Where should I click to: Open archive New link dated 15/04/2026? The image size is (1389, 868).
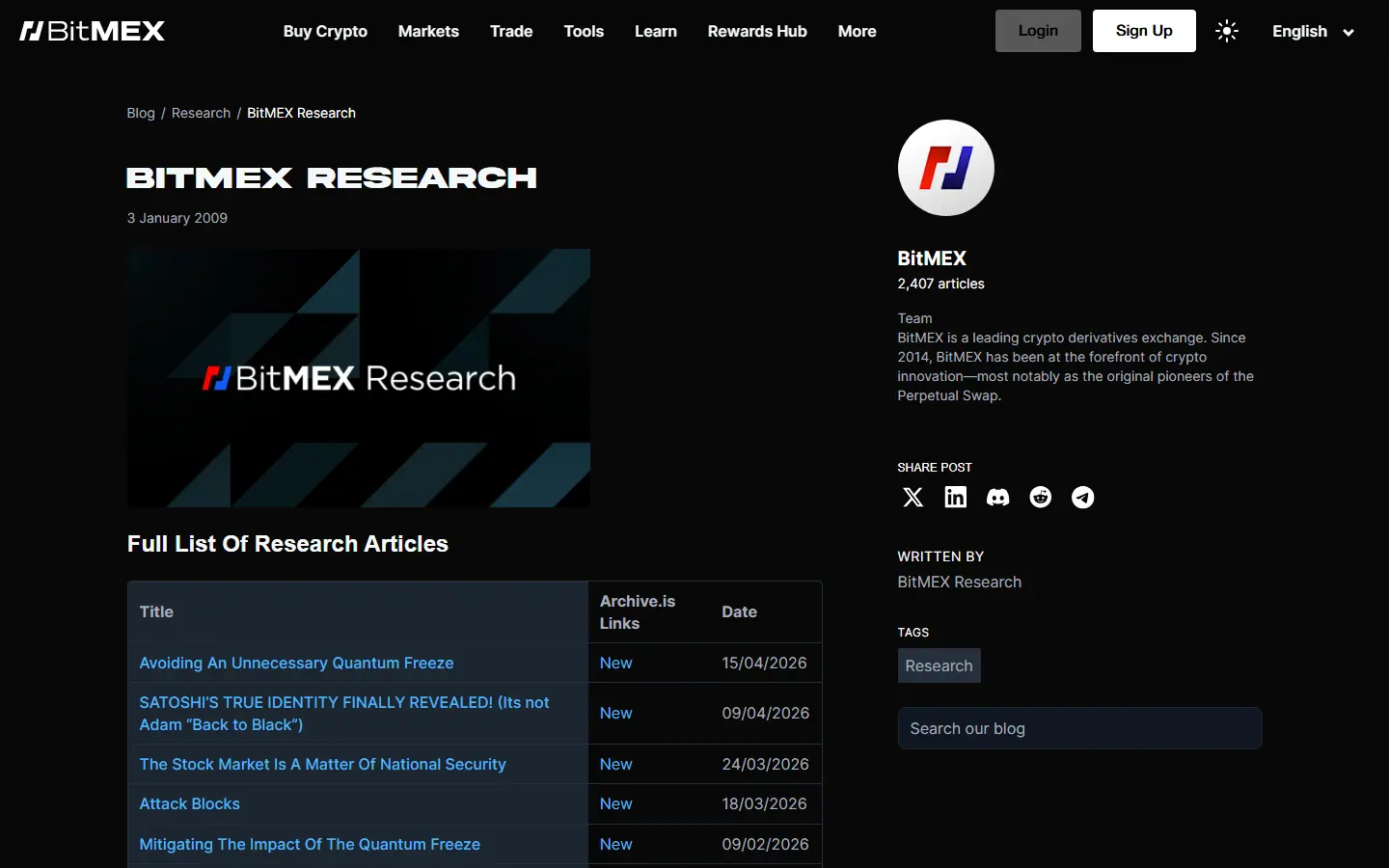click(x=615, y=663)
